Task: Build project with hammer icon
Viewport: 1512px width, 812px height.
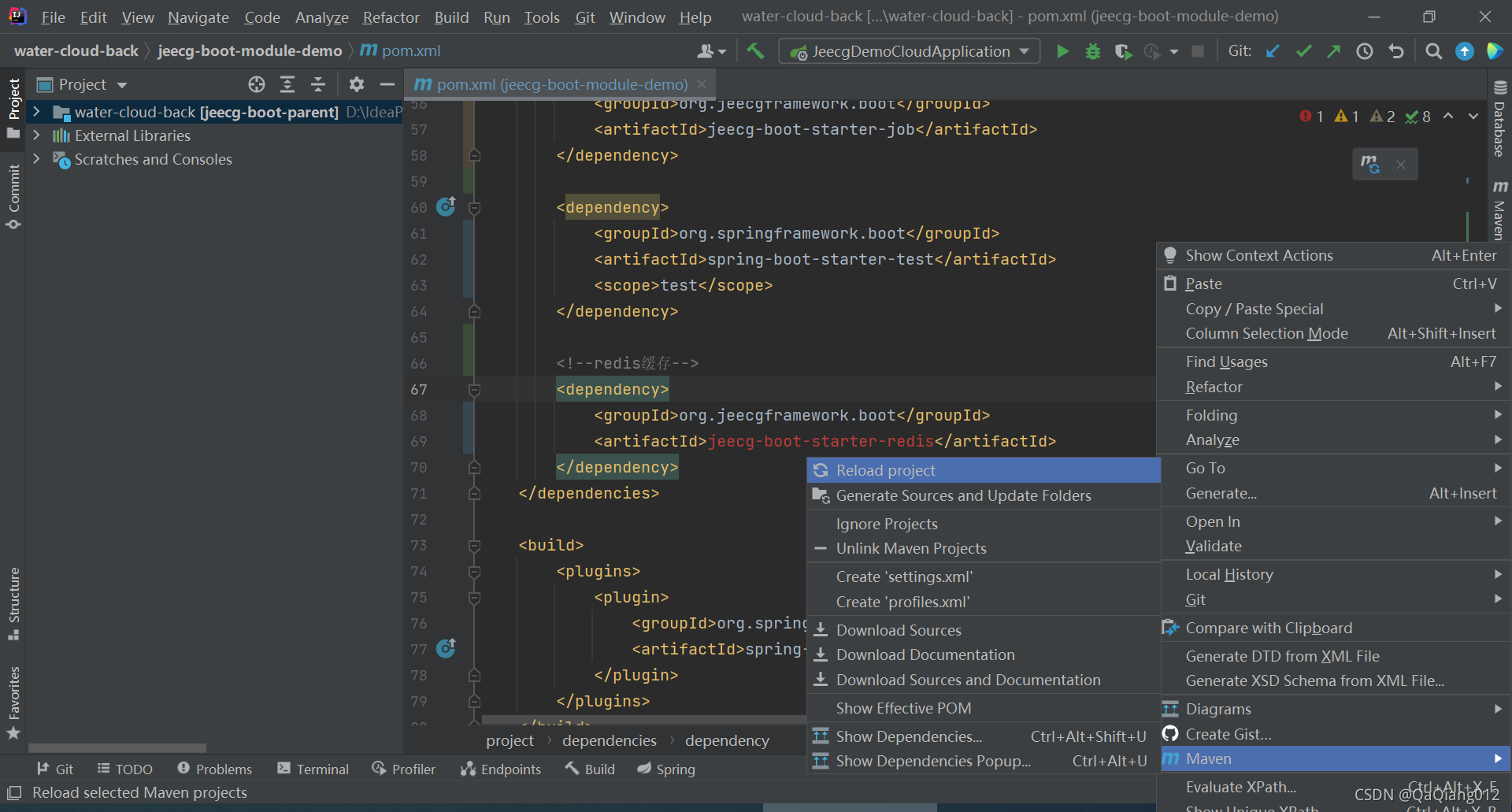Action: (x=755, y=51)
